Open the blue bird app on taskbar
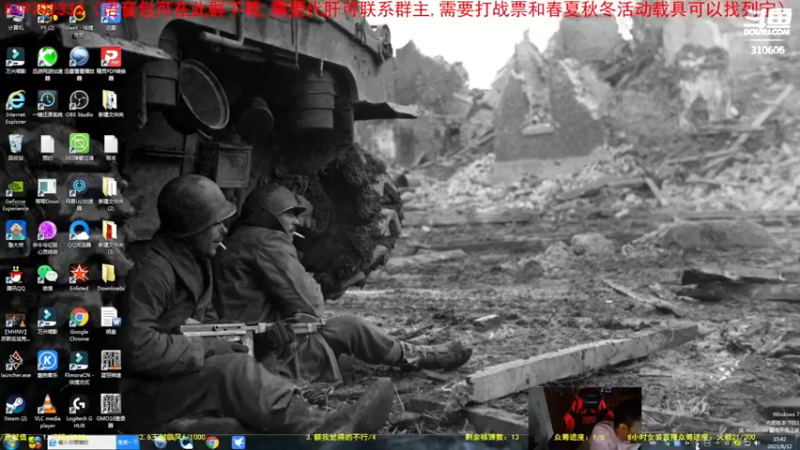The image size is (800, 450). 238,442
